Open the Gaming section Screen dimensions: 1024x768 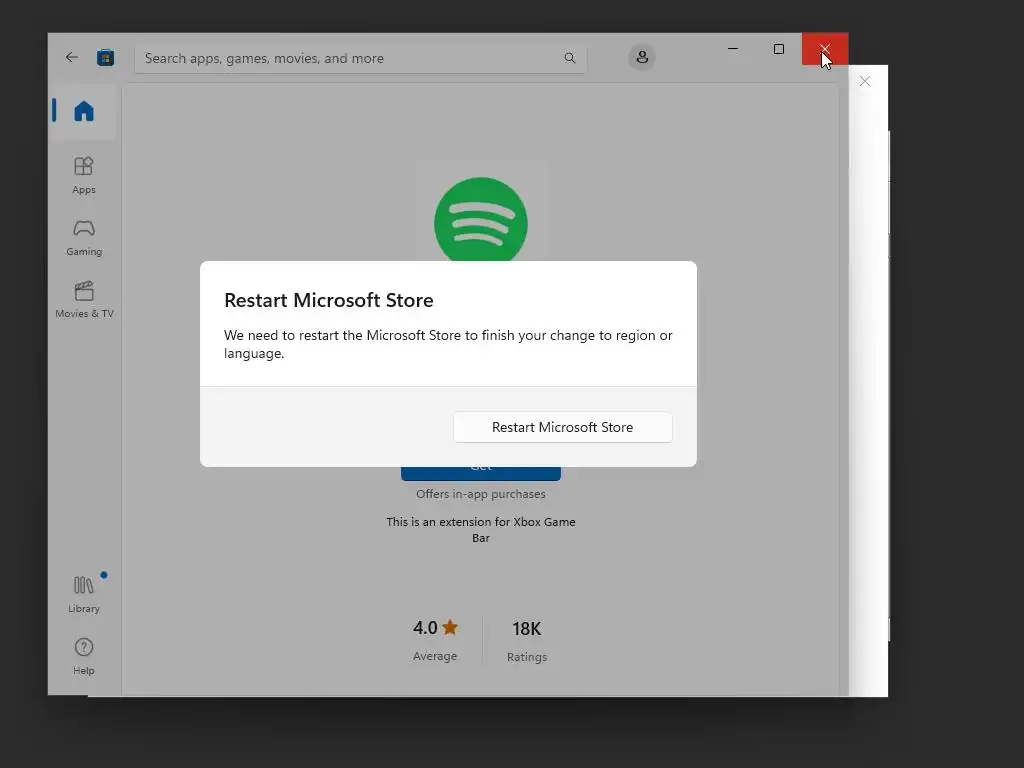click(84, 238)
